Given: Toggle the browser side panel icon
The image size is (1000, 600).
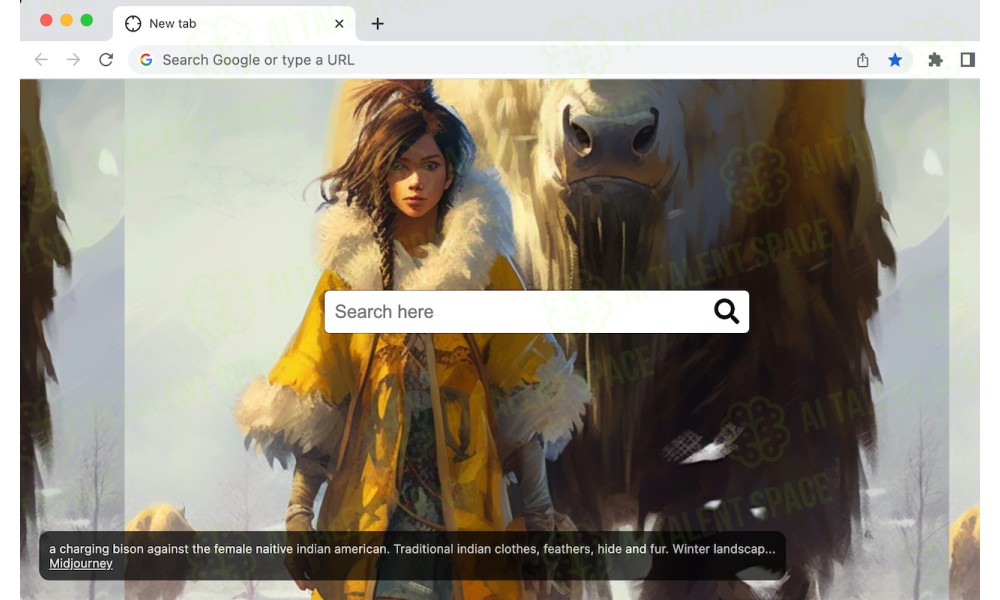Looking at the screenshot, I should [967, 60].
